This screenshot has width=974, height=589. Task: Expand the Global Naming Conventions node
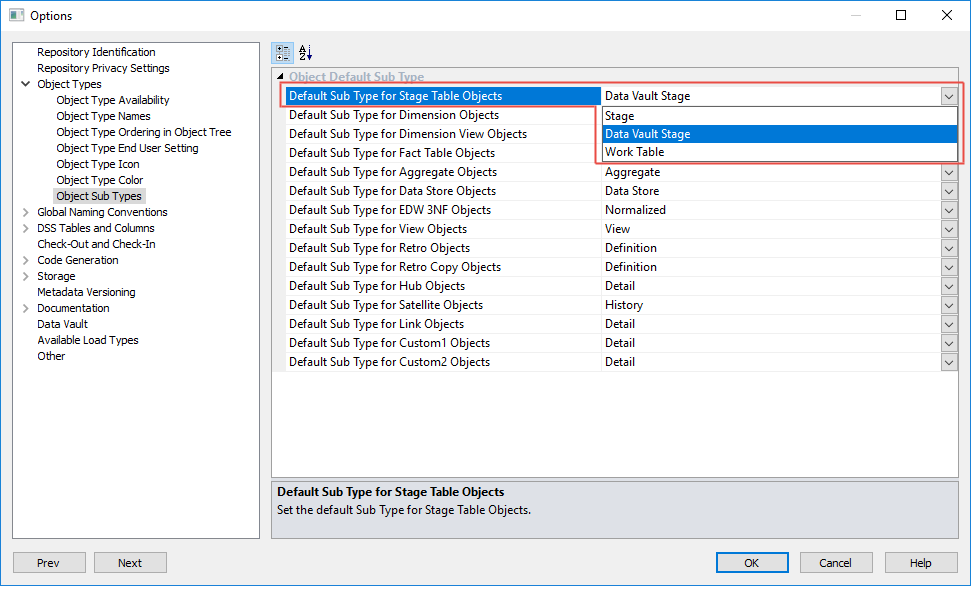(25, 212)
